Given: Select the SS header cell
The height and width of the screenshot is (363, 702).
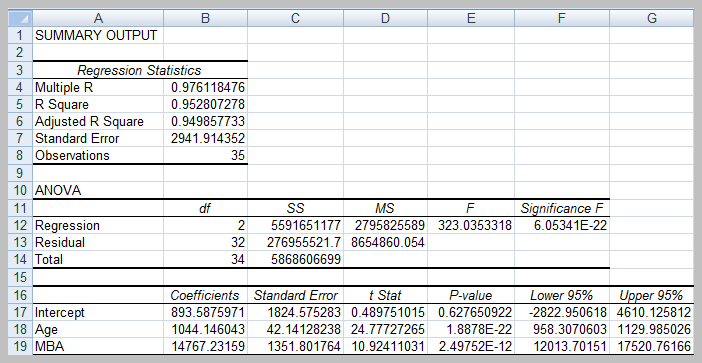Looking at the screenshot, I should [x=295, y=208].
